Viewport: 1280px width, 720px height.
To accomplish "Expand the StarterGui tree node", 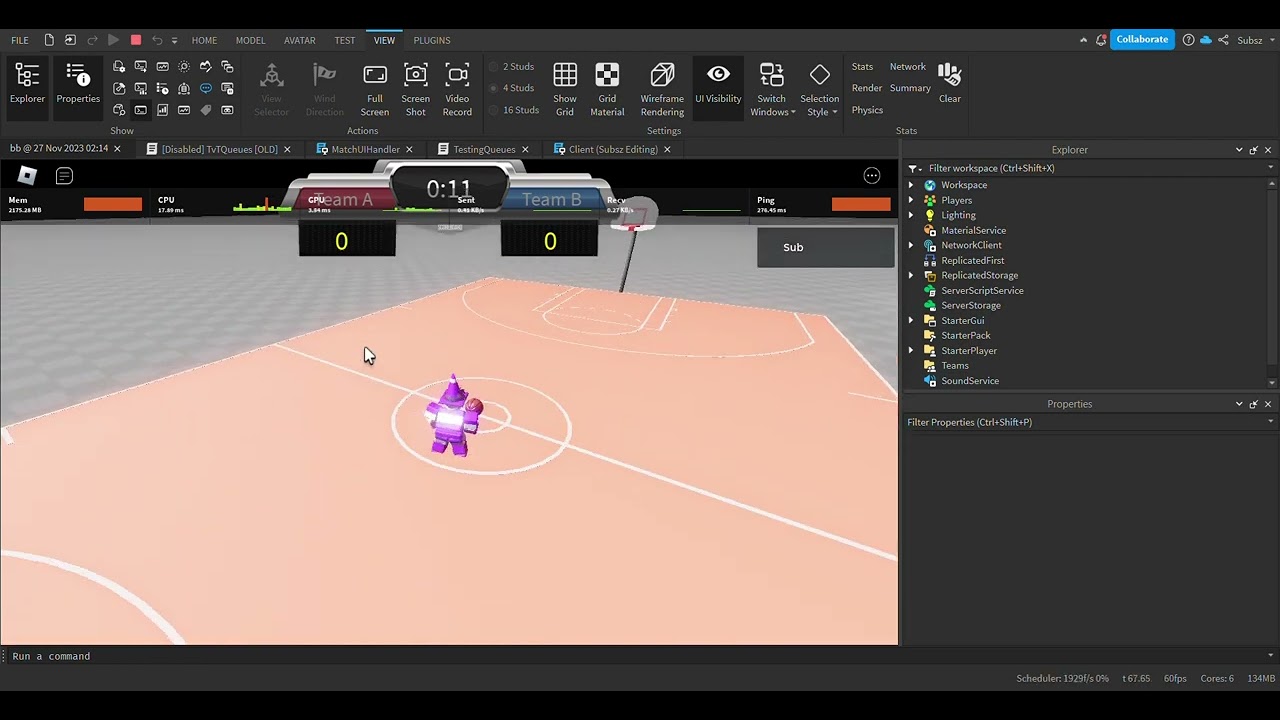I will 911,320.
